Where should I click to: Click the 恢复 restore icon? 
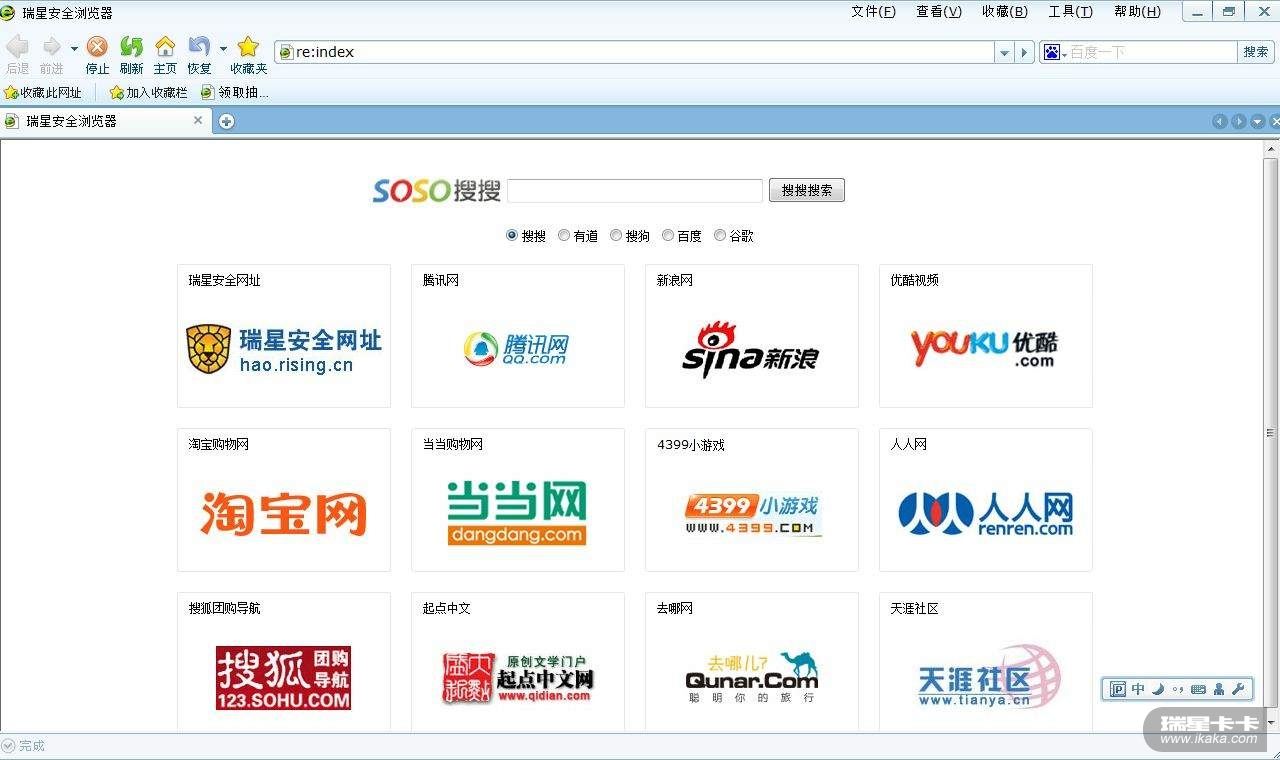[x=199, y=47]
